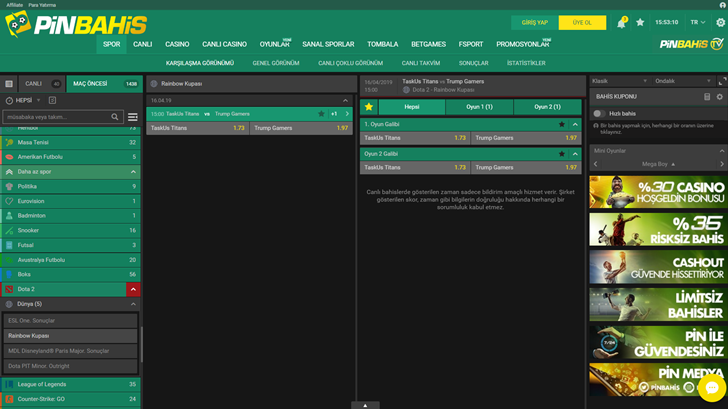Screen dimensions: 728x409
Task: Click Boks sport icon
Action: (9, 274)
